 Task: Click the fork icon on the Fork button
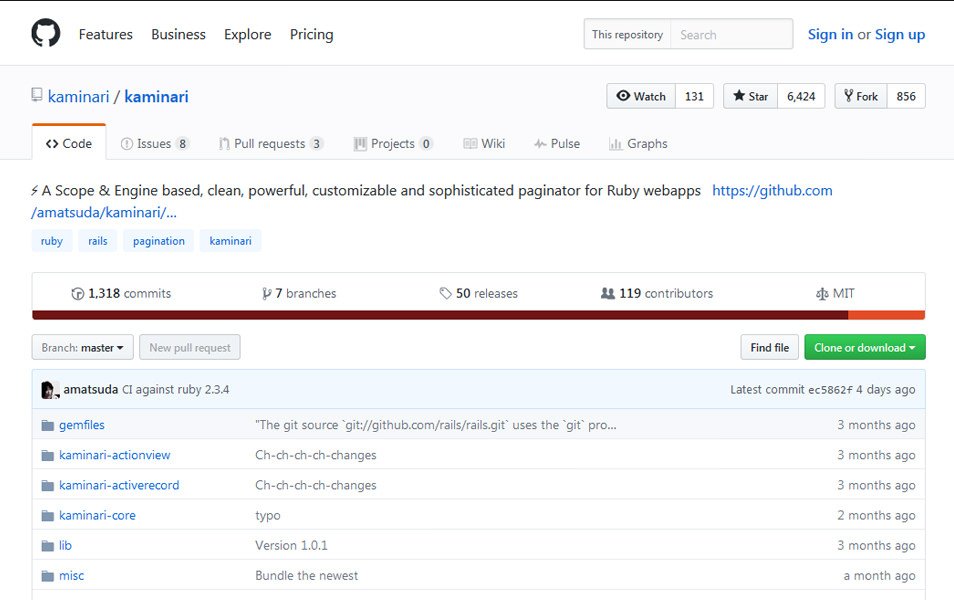tap(849, 96)
